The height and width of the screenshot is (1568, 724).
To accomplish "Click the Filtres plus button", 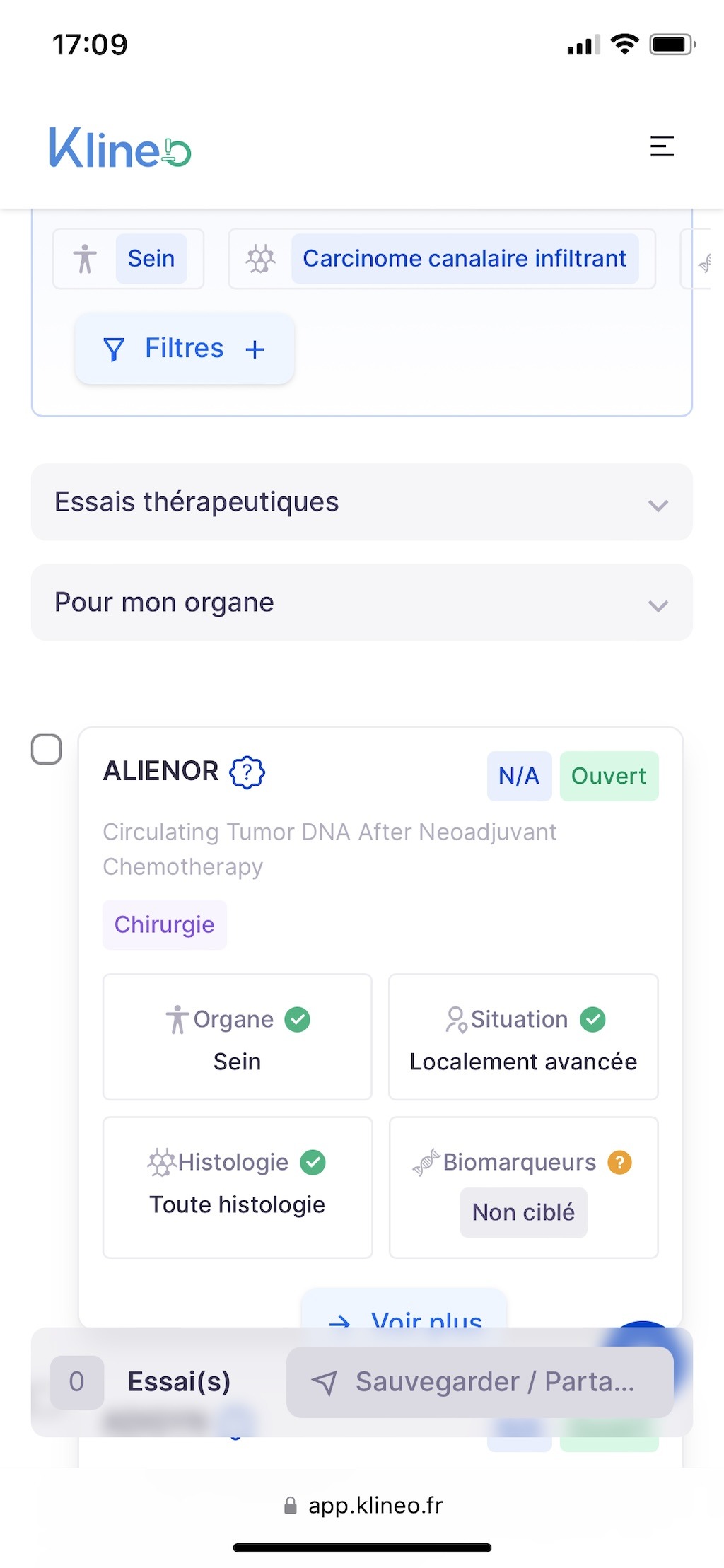I will click(255, 349).
